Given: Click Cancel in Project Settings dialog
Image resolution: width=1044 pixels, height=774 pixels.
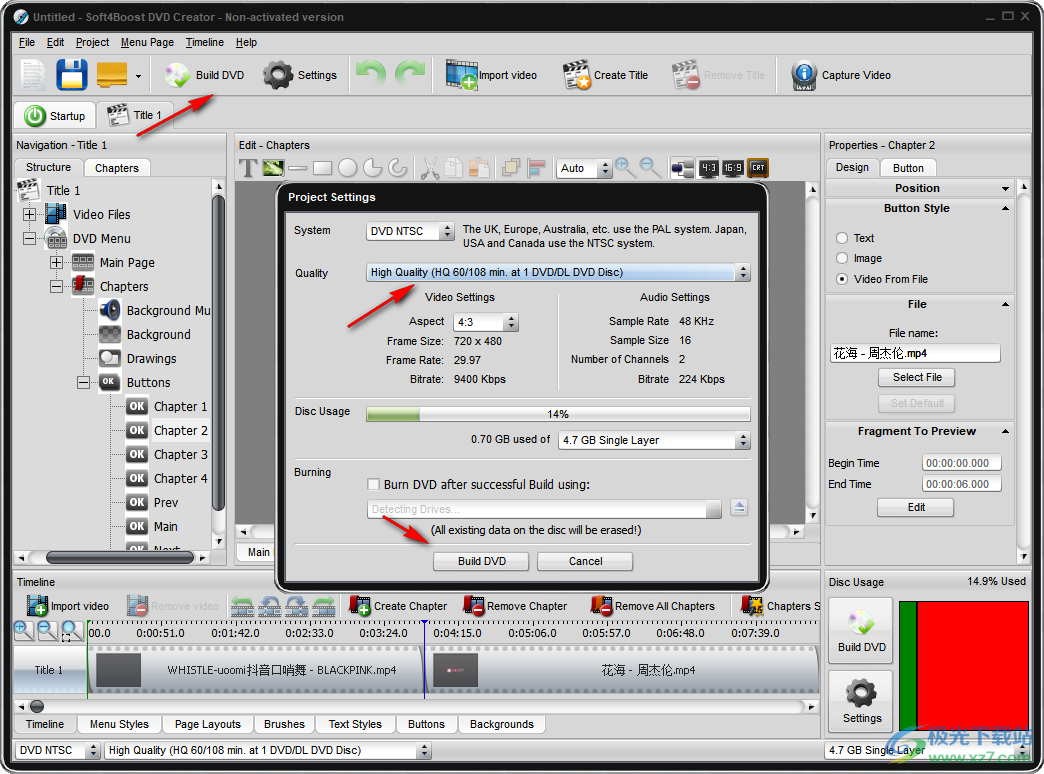Looking at the screenshot, I should point(585,562).
